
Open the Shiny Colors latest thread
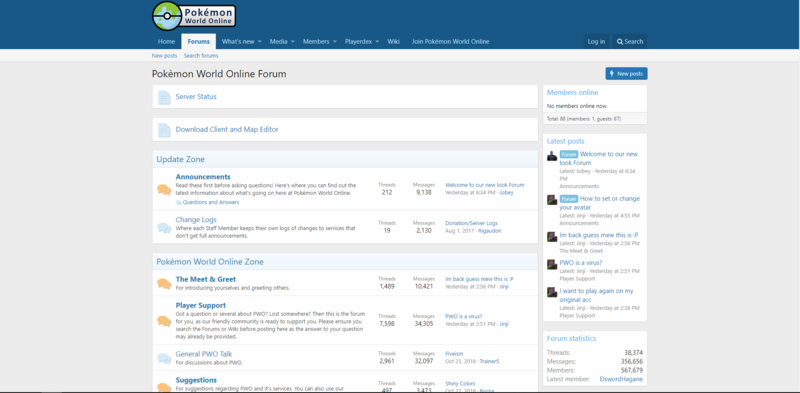(x=460, y=384)
